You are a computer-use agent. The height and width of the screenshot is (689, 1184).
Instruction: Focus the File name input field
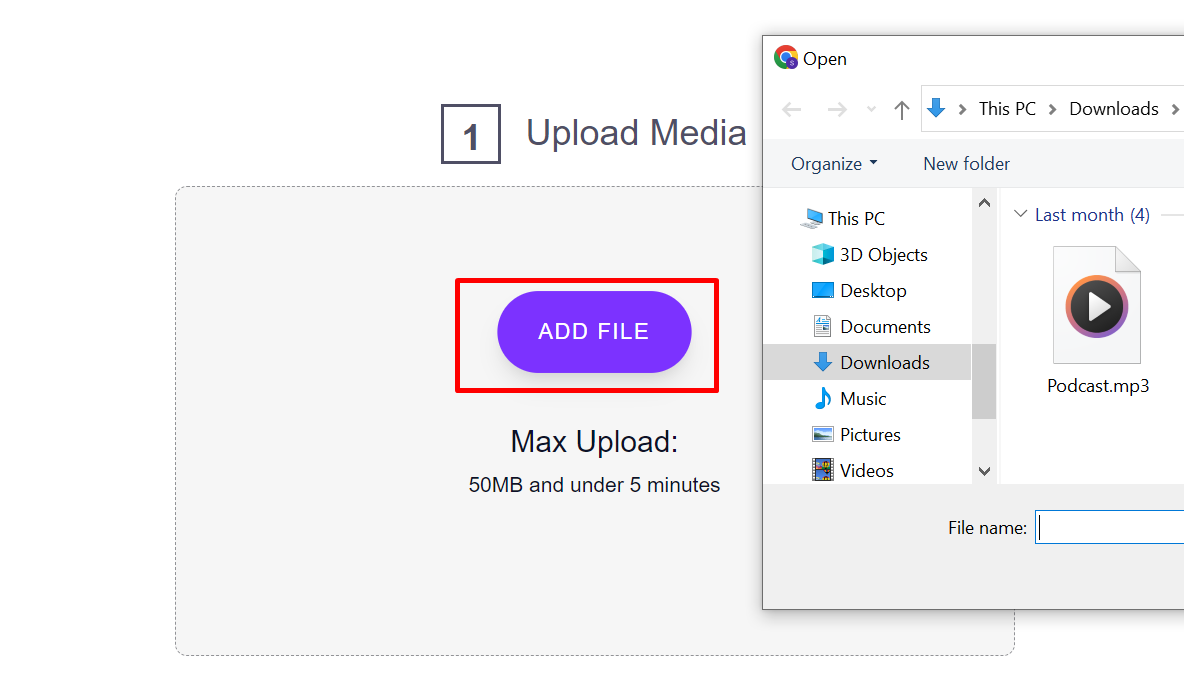[1109, 527]
